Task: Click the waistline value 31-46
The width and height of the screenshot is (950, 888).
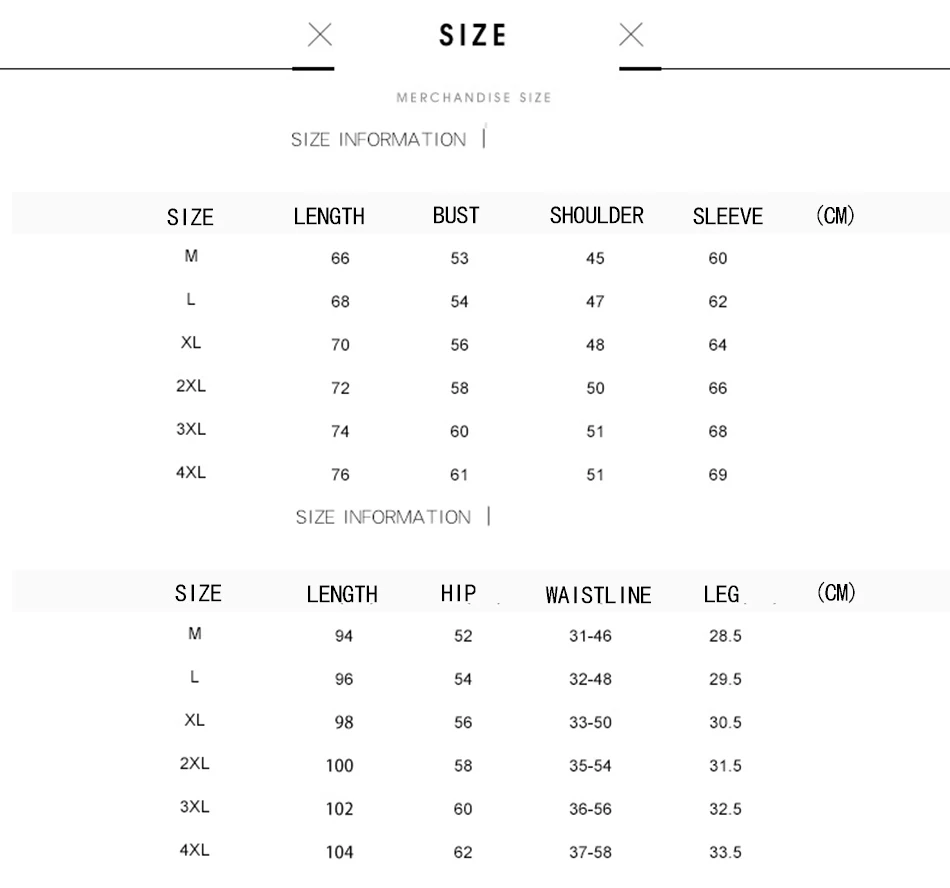Action: click(590, 635)
